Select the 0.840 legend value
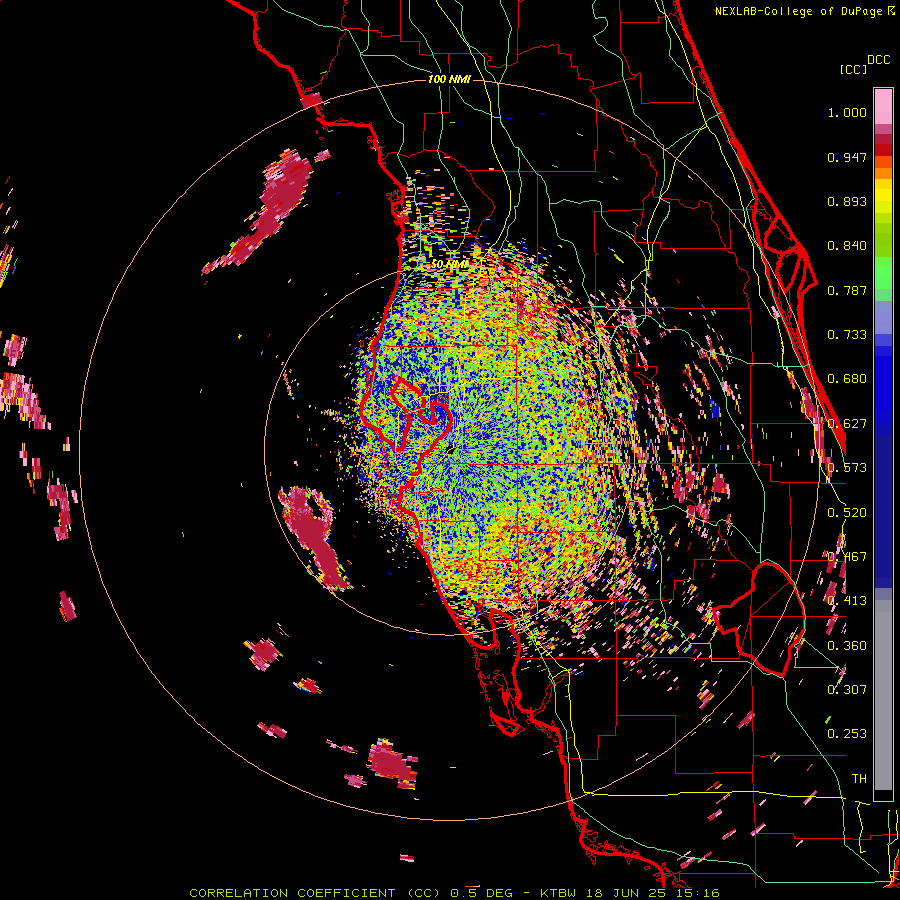 (x=847, y=246)
